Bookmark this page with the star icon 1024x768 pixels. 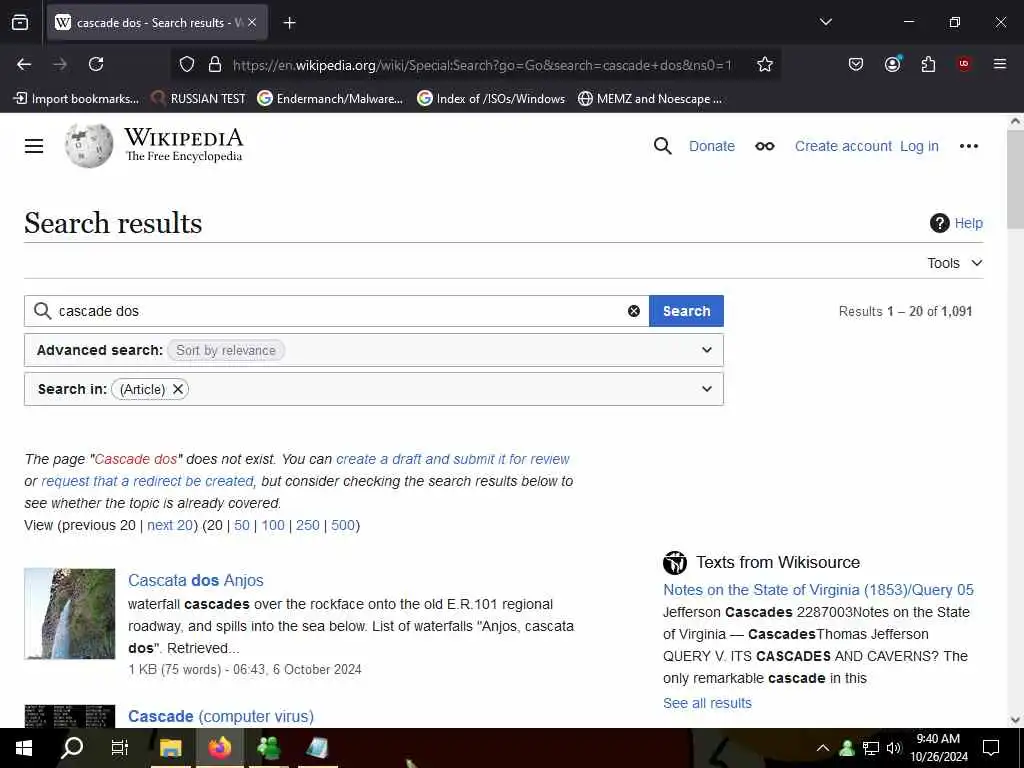click(765, 64)
